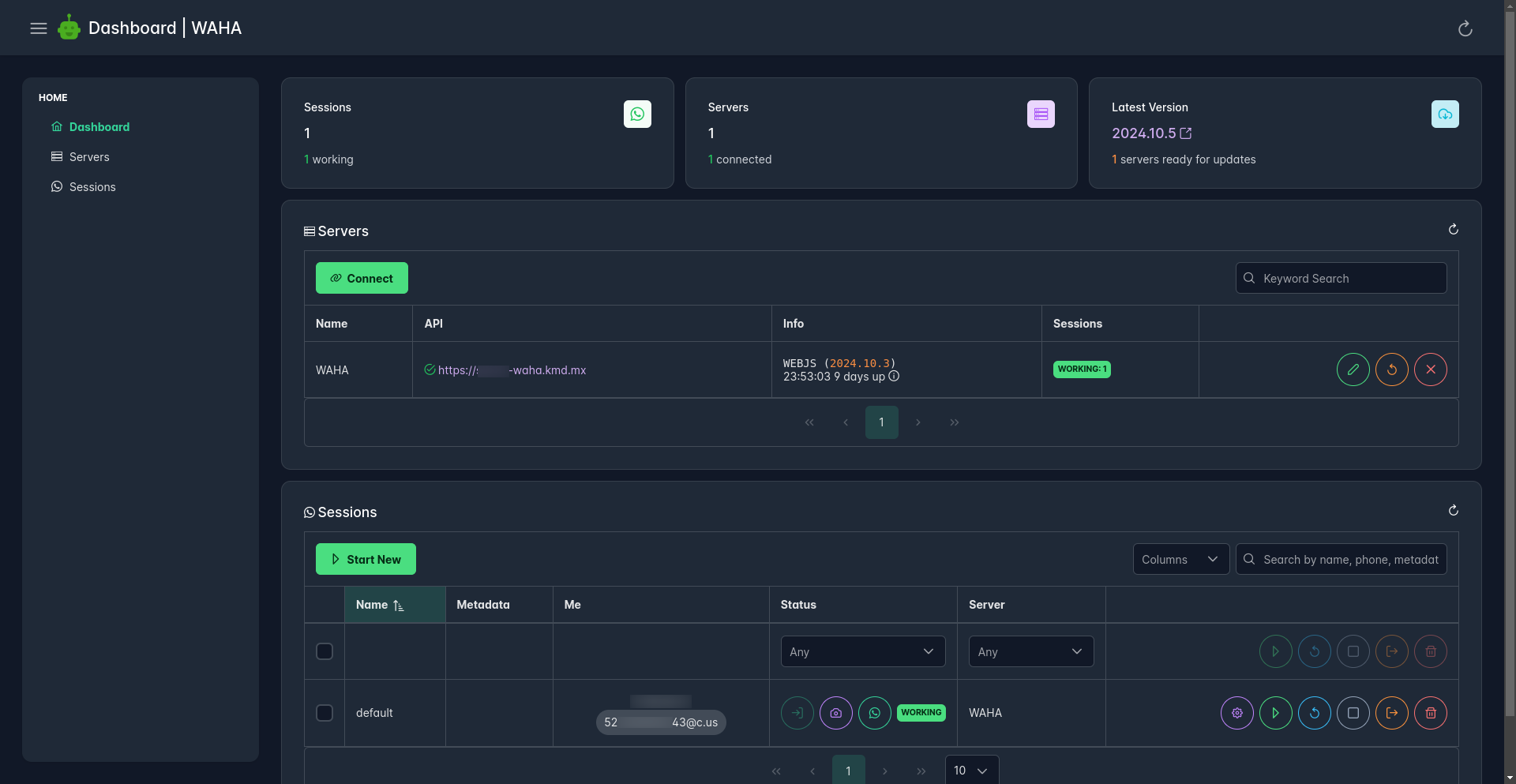The height and width of the screenshot is (784, 1516).
Task: Click the bulk delete sessions trash icon
Action: coord(1430,651)
